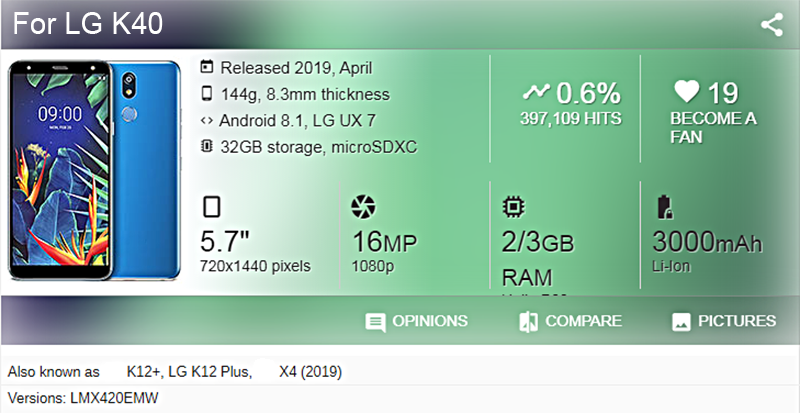Viewport: 800px width, 413px height.
Task: Click the share icon in header
Action: point(771,25)
